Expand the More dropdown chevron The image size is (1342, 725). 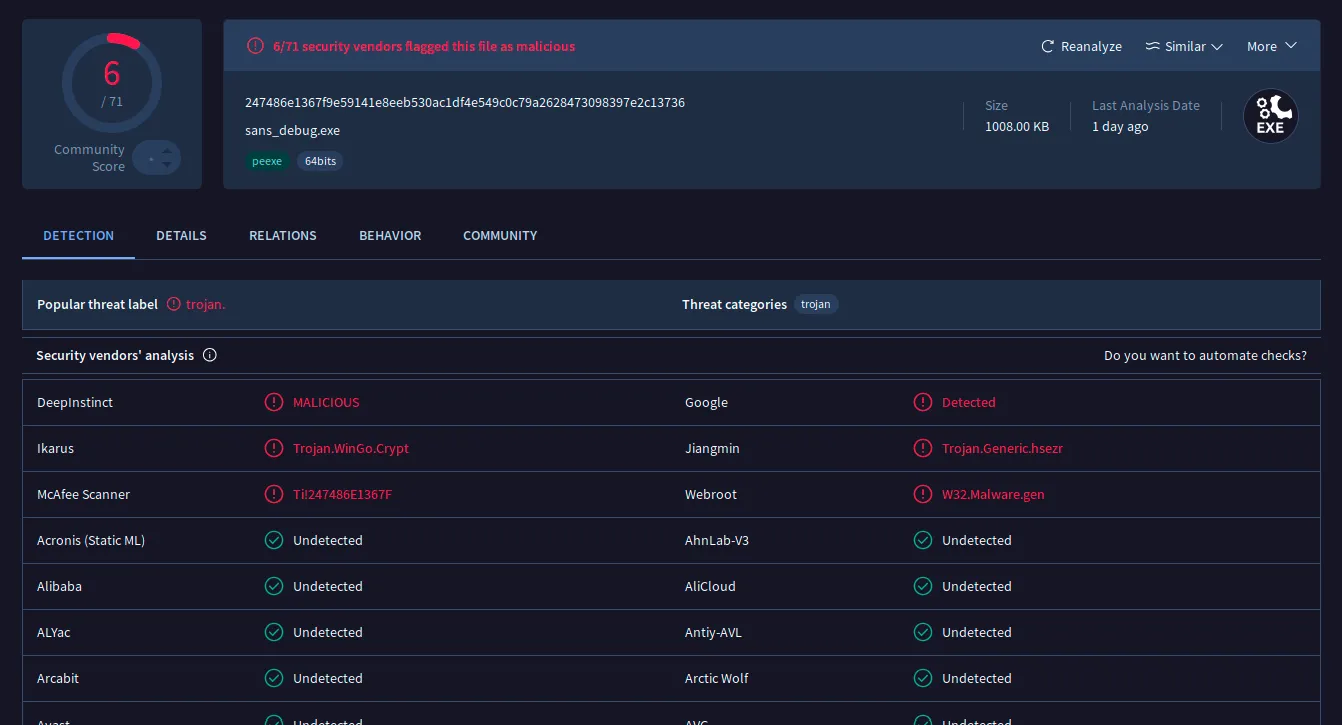[x=1290, y=46]
